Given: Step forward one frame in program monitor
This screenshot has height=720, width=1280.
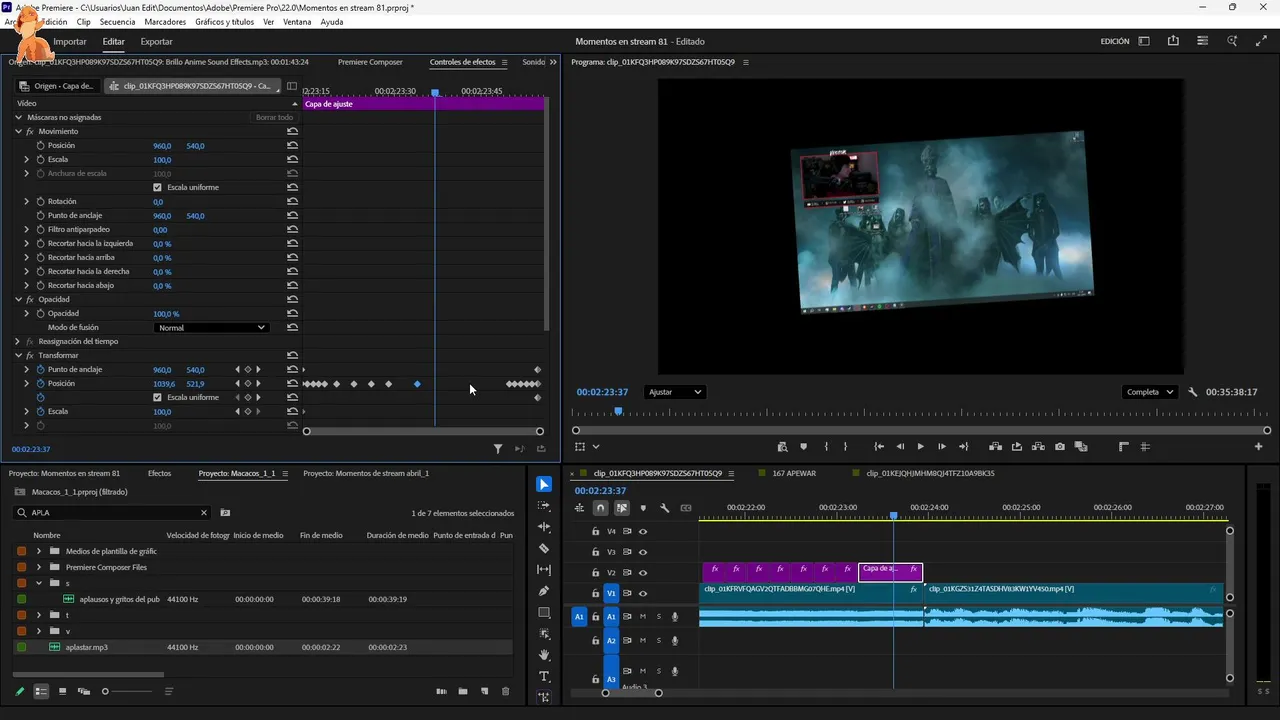Looking at the screenshot, I should pos(941,447).
